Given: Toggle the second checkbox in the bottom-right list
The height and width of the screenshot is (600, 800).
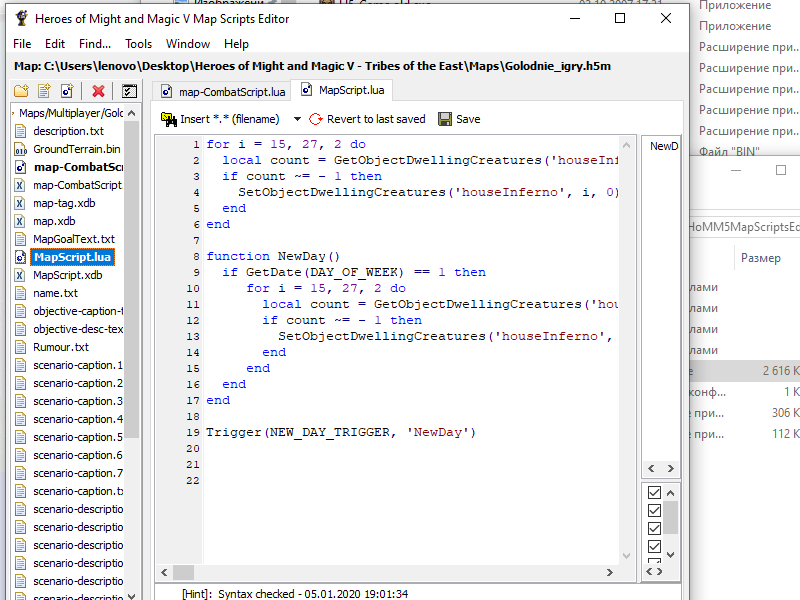Looking at the screenshot, I should 654,510.
